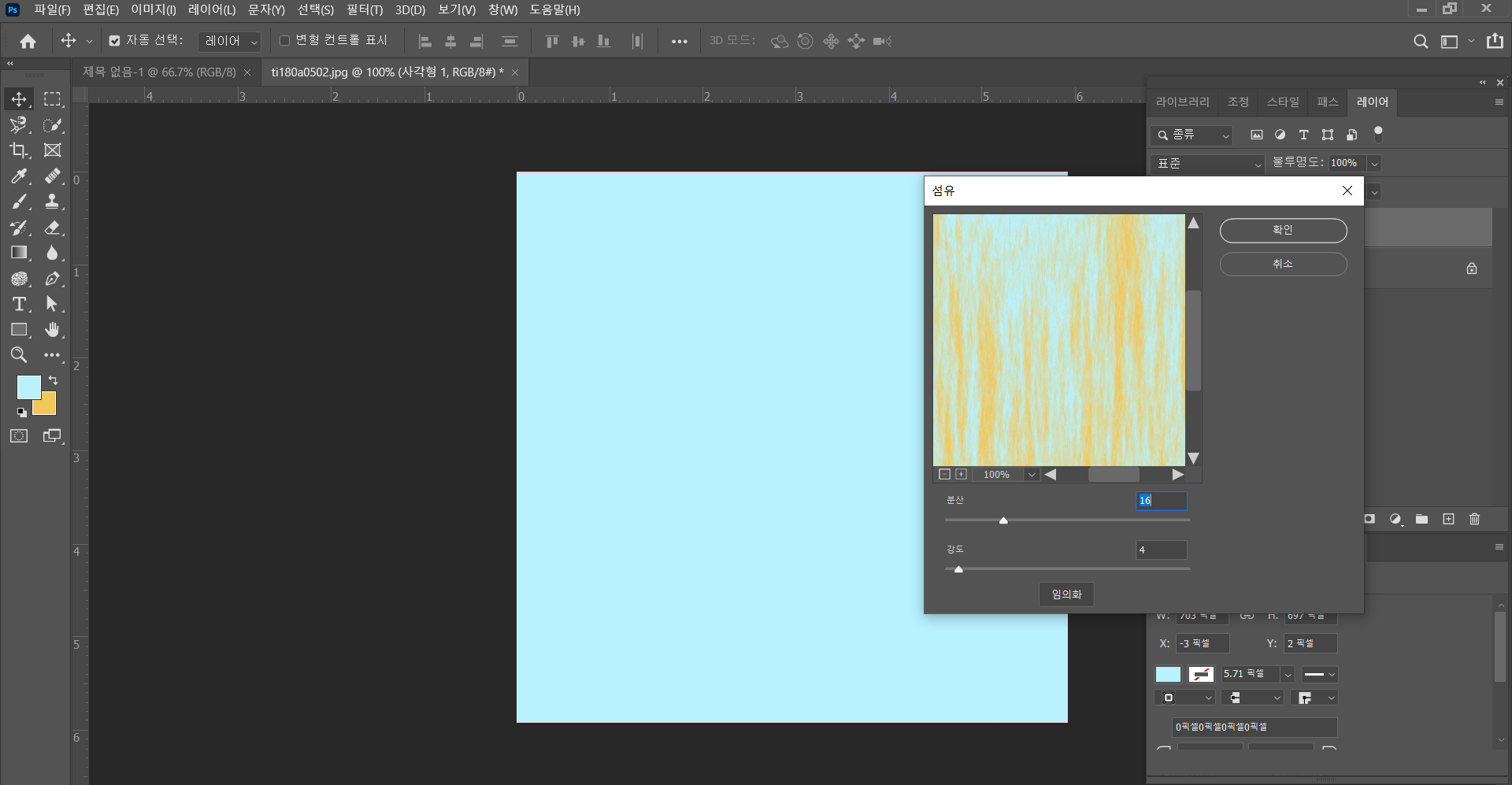Select the Horizontal Type tool
The image size is (1512, 785).
tap(19, 305)
